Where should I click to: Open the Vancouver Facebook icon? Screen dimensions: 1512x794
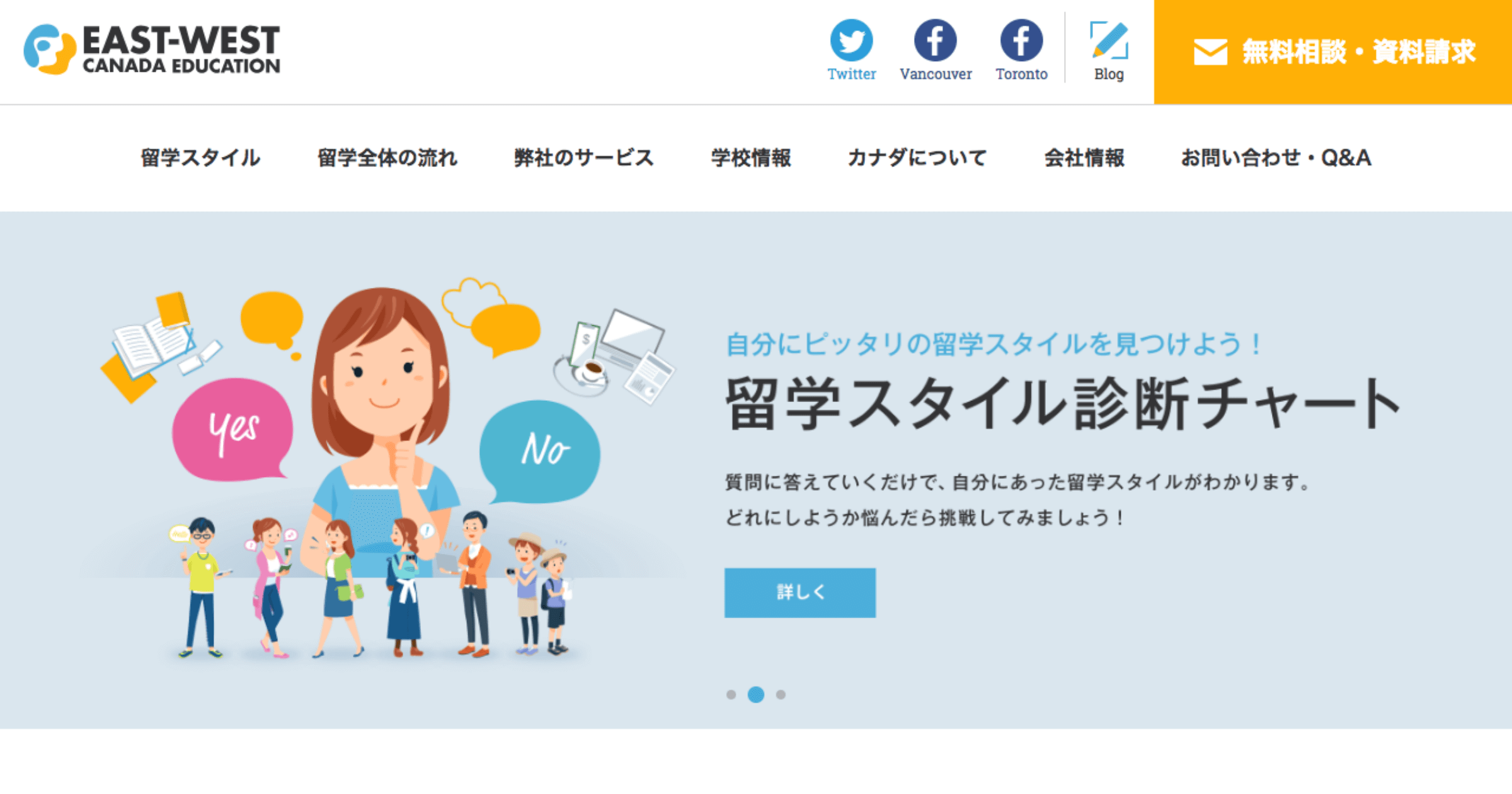[x=936, y=40]
